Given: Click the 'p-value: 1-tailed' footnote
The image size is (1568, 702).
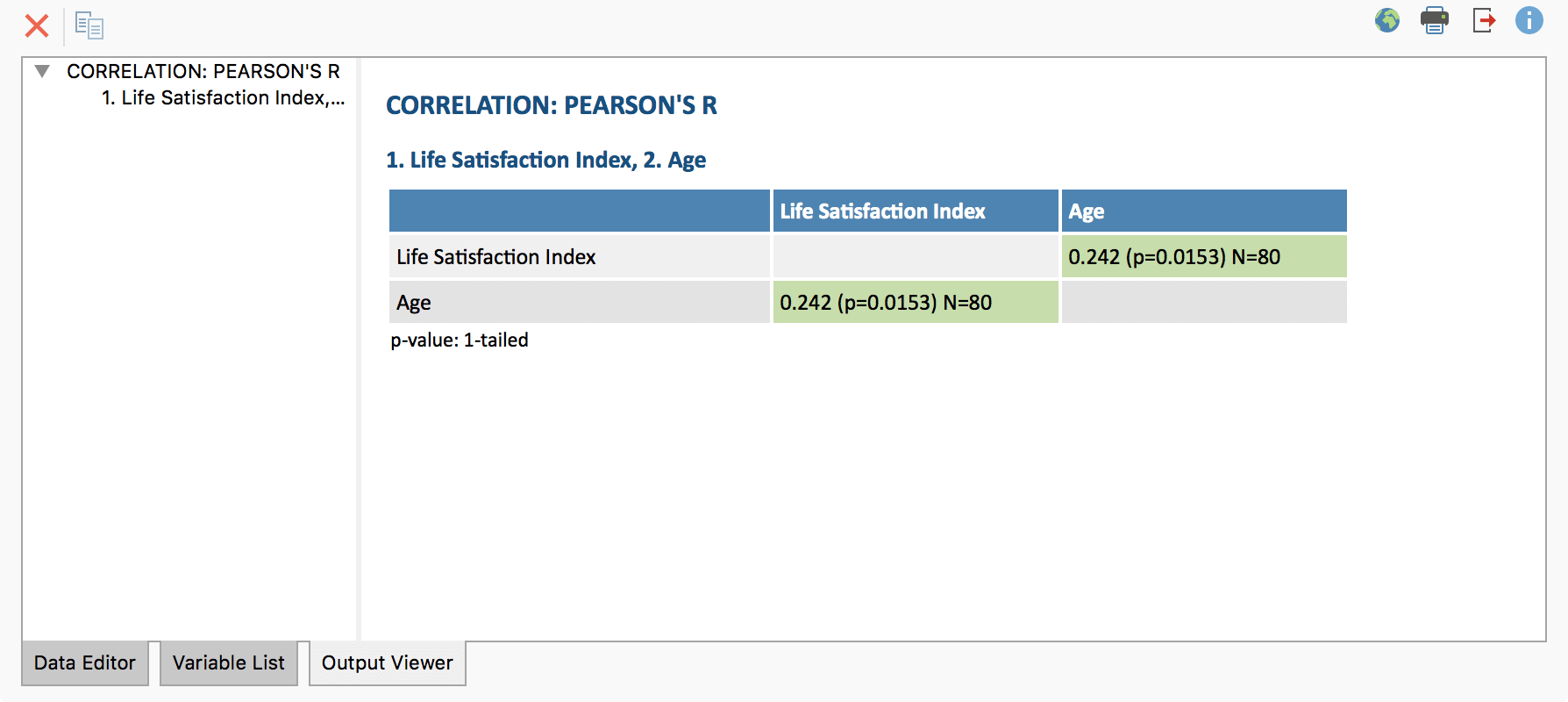Looking at the screenshot, I should 460,340.
